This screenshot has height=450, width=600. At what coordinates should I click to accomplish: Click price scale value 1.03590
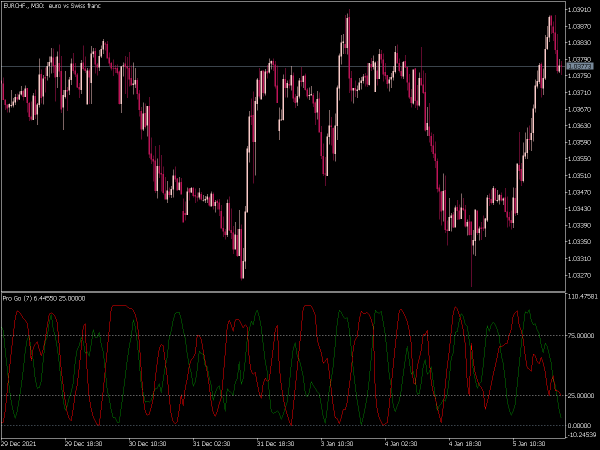[580, 142]
